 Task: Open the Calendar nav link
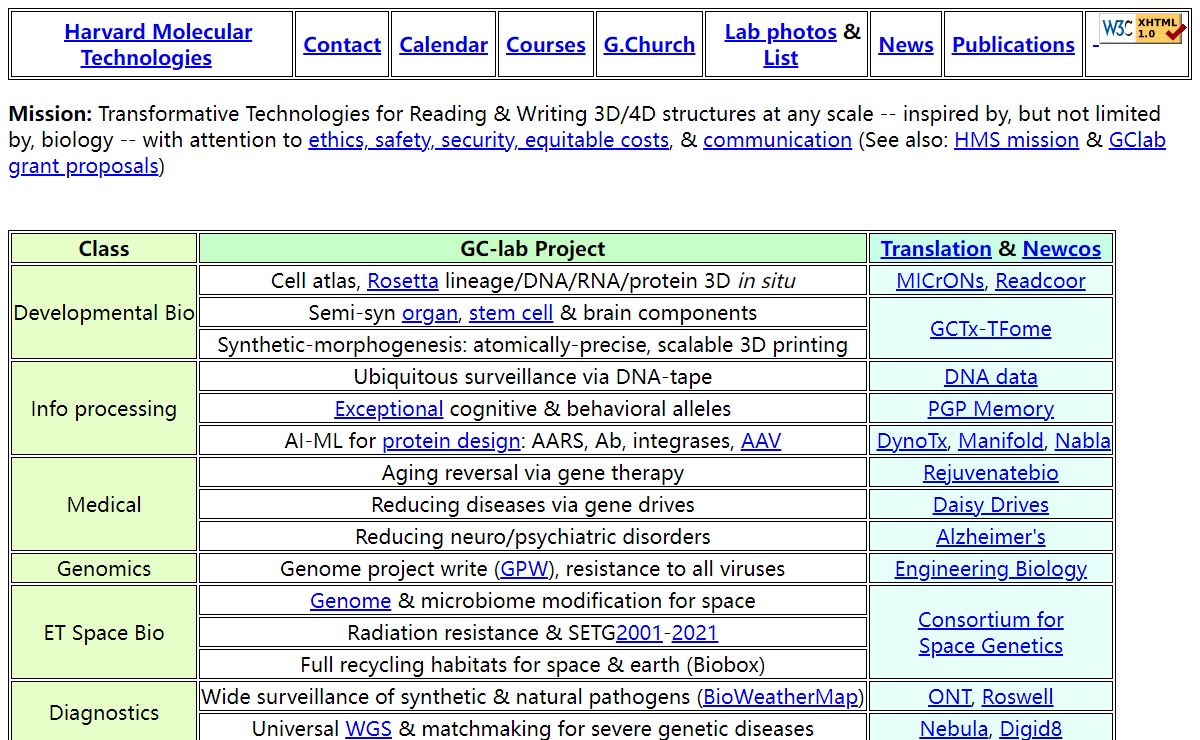(444, 45)
